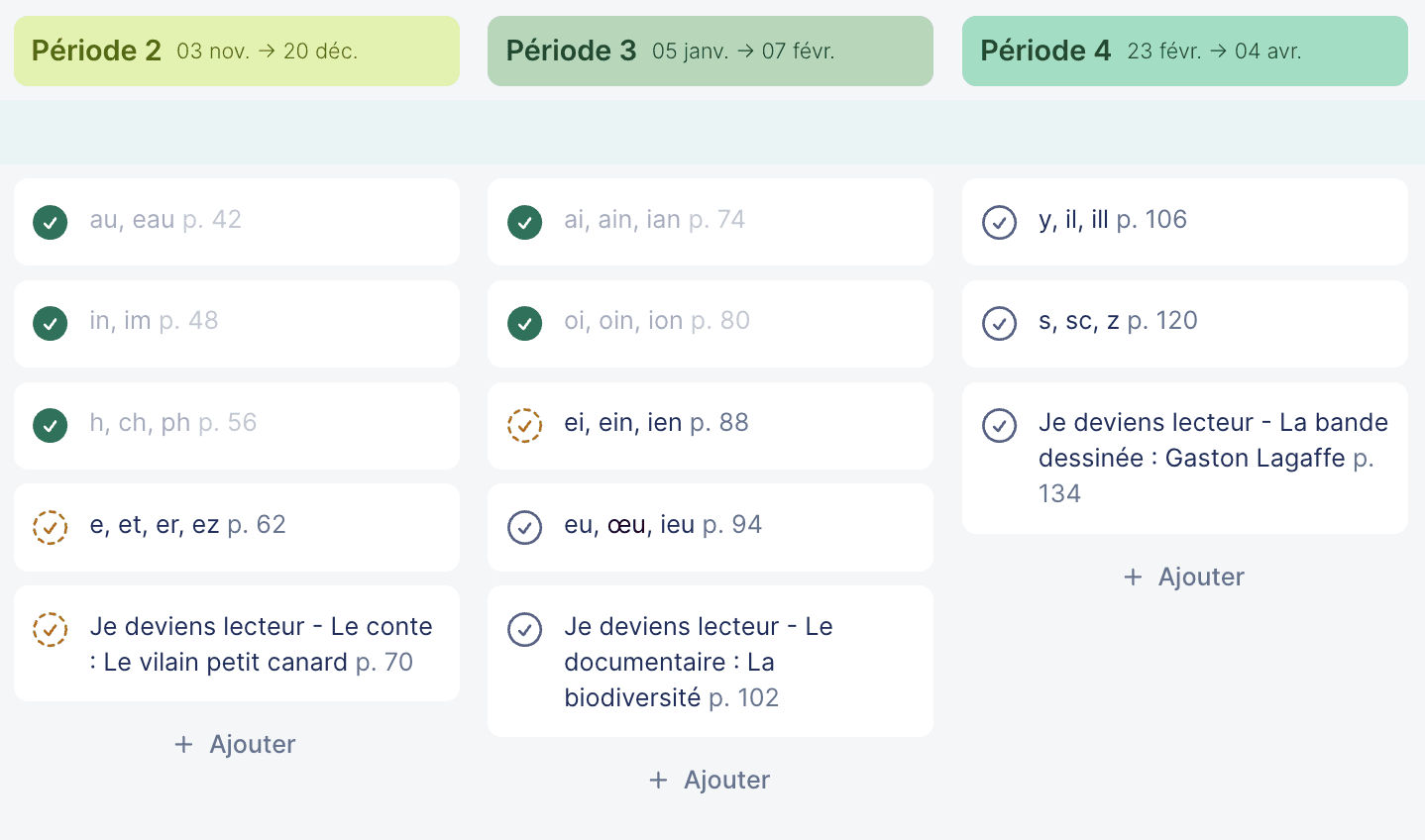Toggle status circle for 'Le vilain petit canard'
Viewport: 1425px width, 840px height.
(51, 629)
